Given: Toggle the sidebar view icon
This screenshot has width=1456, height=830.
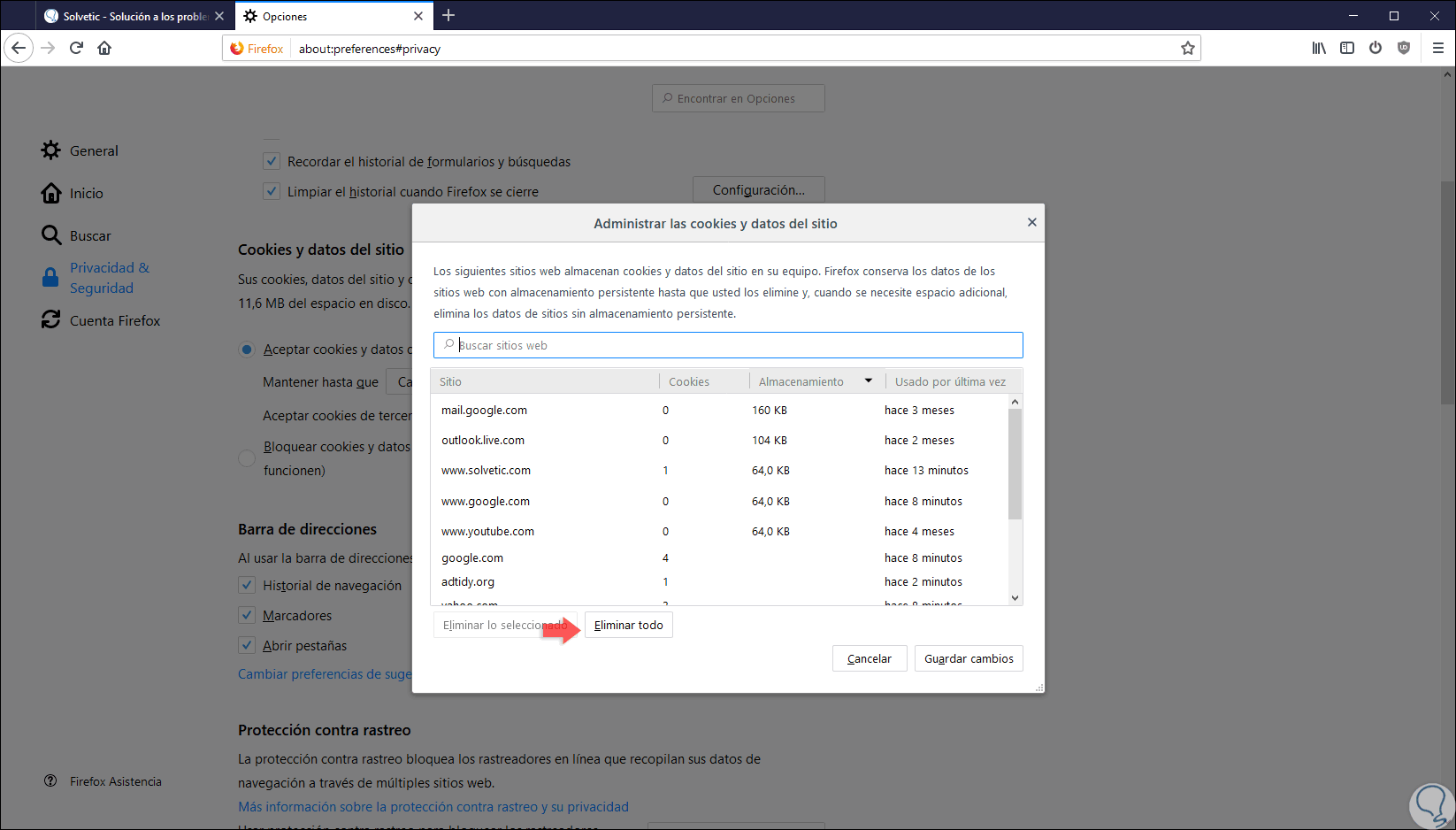Looking at the screenshot, I should coord(1347,48).
